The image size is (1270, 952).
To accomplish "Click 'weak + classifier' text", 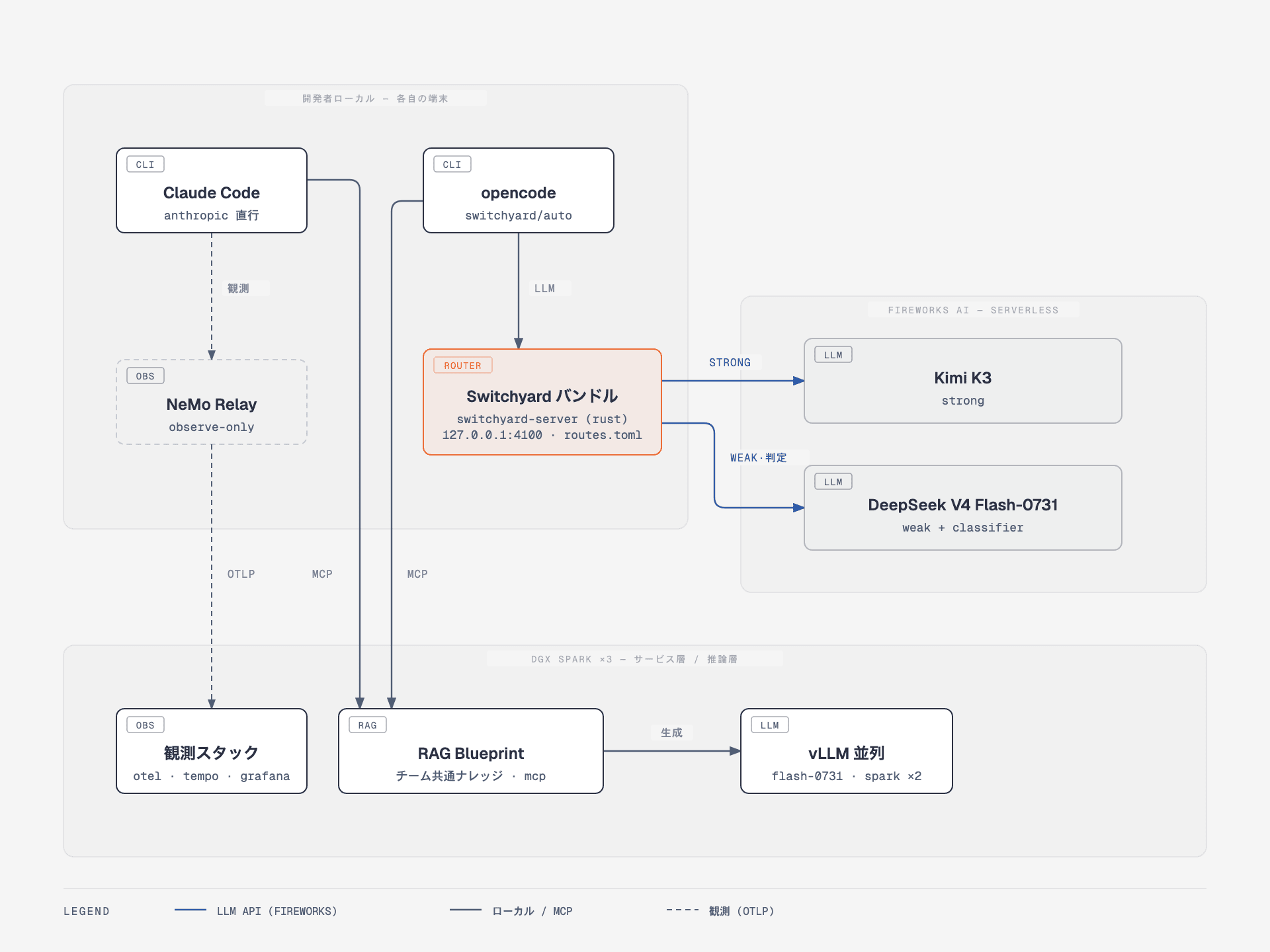I will 963,528.
